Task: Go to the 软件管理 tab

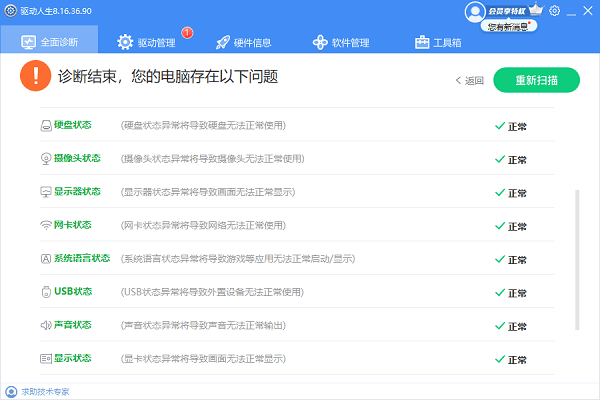Action: pos(341,42)
